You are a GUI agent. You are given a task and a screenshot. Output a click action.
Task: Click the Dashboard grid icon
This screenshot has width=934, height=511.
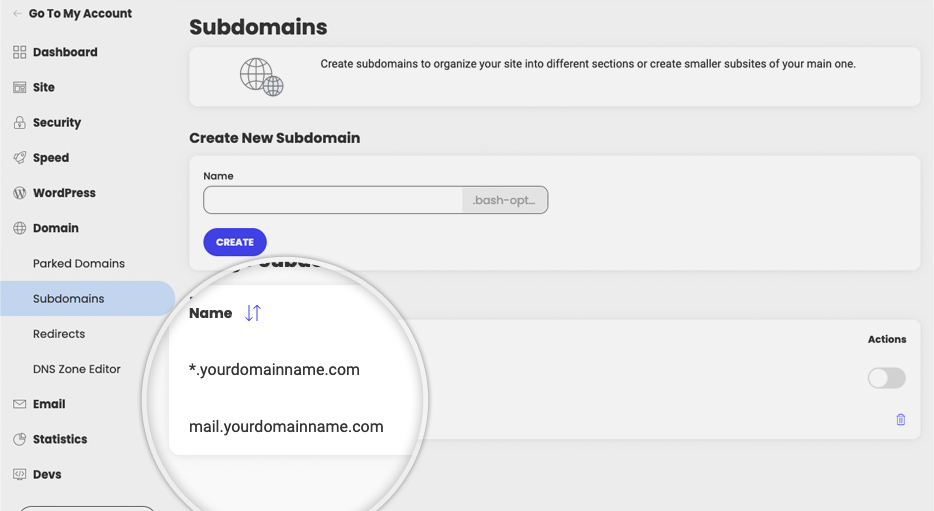[20, 52]
